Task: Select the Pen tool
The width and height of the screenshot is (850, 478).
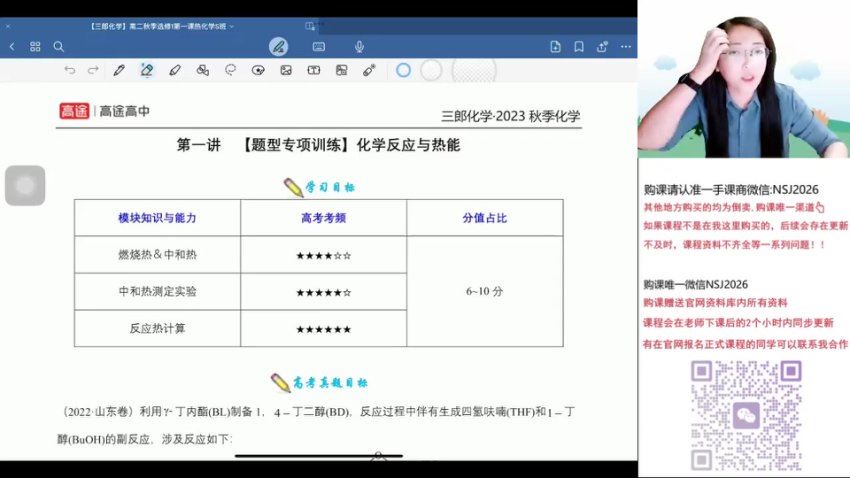Action: point(119,70)
